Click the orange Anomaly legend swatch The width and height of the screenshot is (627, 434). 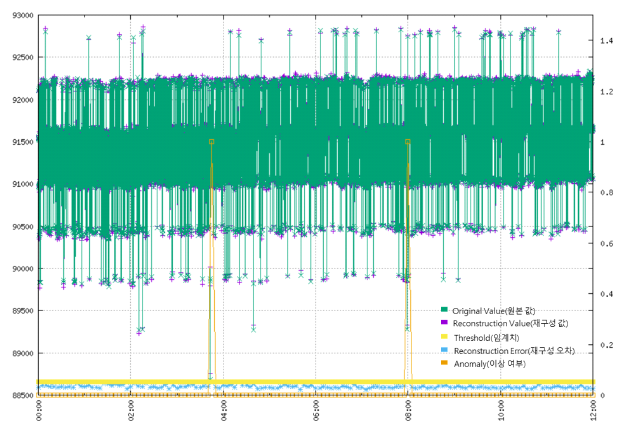[x=445, y=363]
